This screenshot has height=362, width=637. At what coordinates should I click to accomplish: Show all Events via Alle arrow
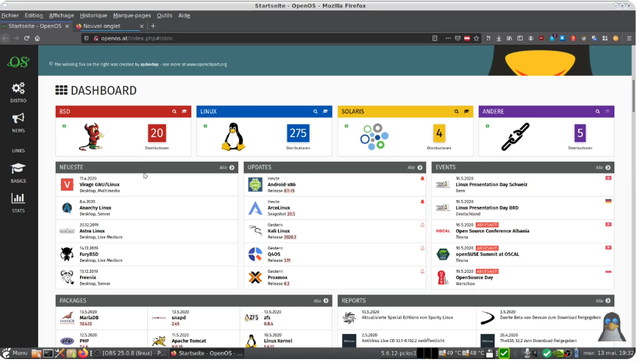[608, 167]
